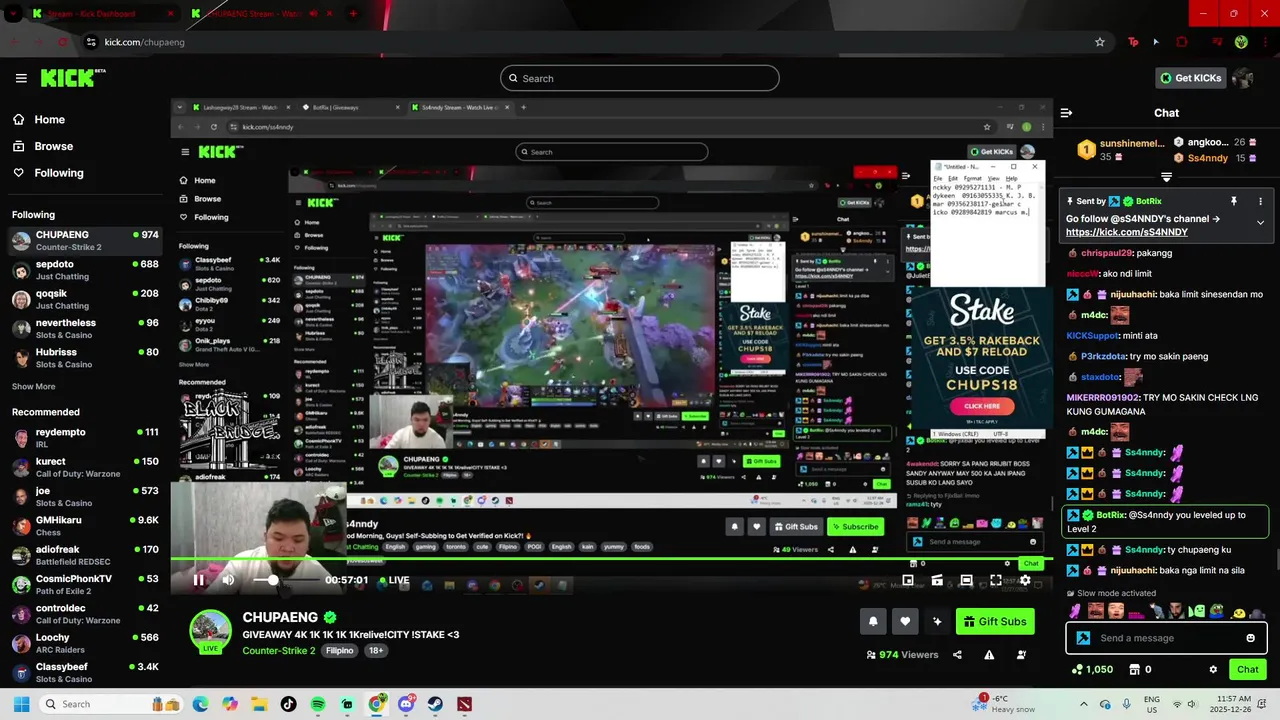Share the stream via share icon
The height and width of the screenshot is (720, 1280).
[957, 655]
